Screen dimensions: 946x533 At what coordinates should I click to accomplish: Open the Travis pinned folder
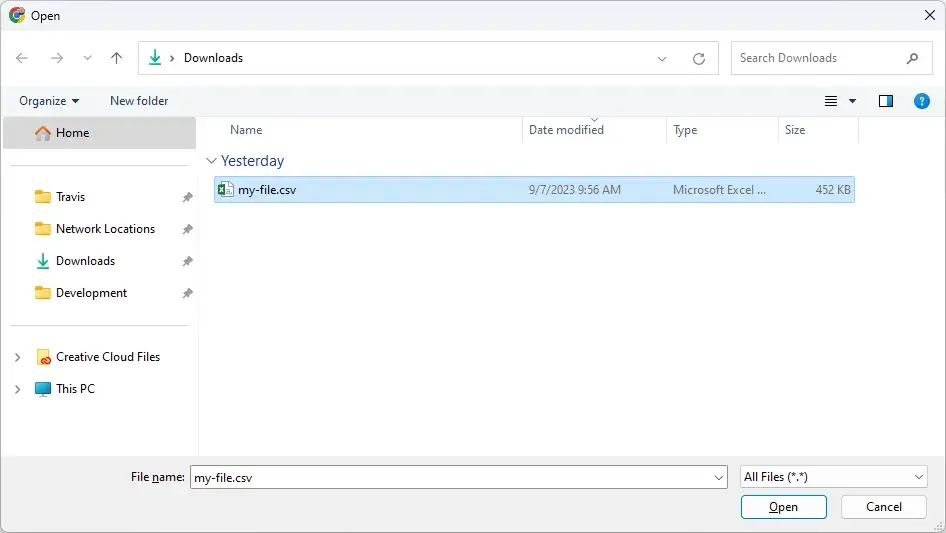point(71,197)
